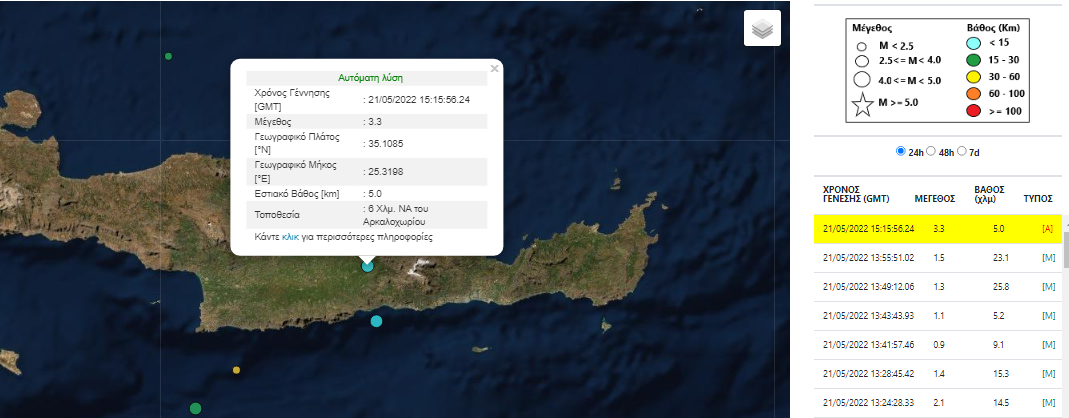The height and width of the screenshot is (418, 1069).
Task: Click the largest circle icon for 4.0<=M<5.0
Action: tap(860, 79)
